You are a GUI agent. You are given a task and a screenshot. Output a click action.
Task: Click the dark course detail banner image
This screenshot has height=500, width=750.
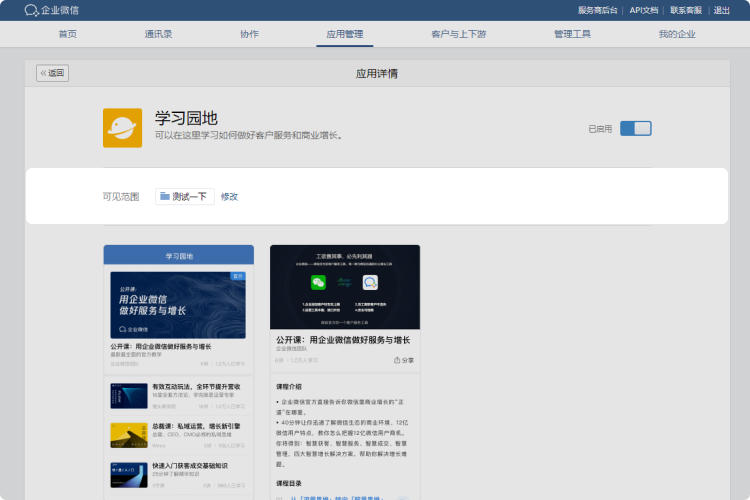[345, 287]
